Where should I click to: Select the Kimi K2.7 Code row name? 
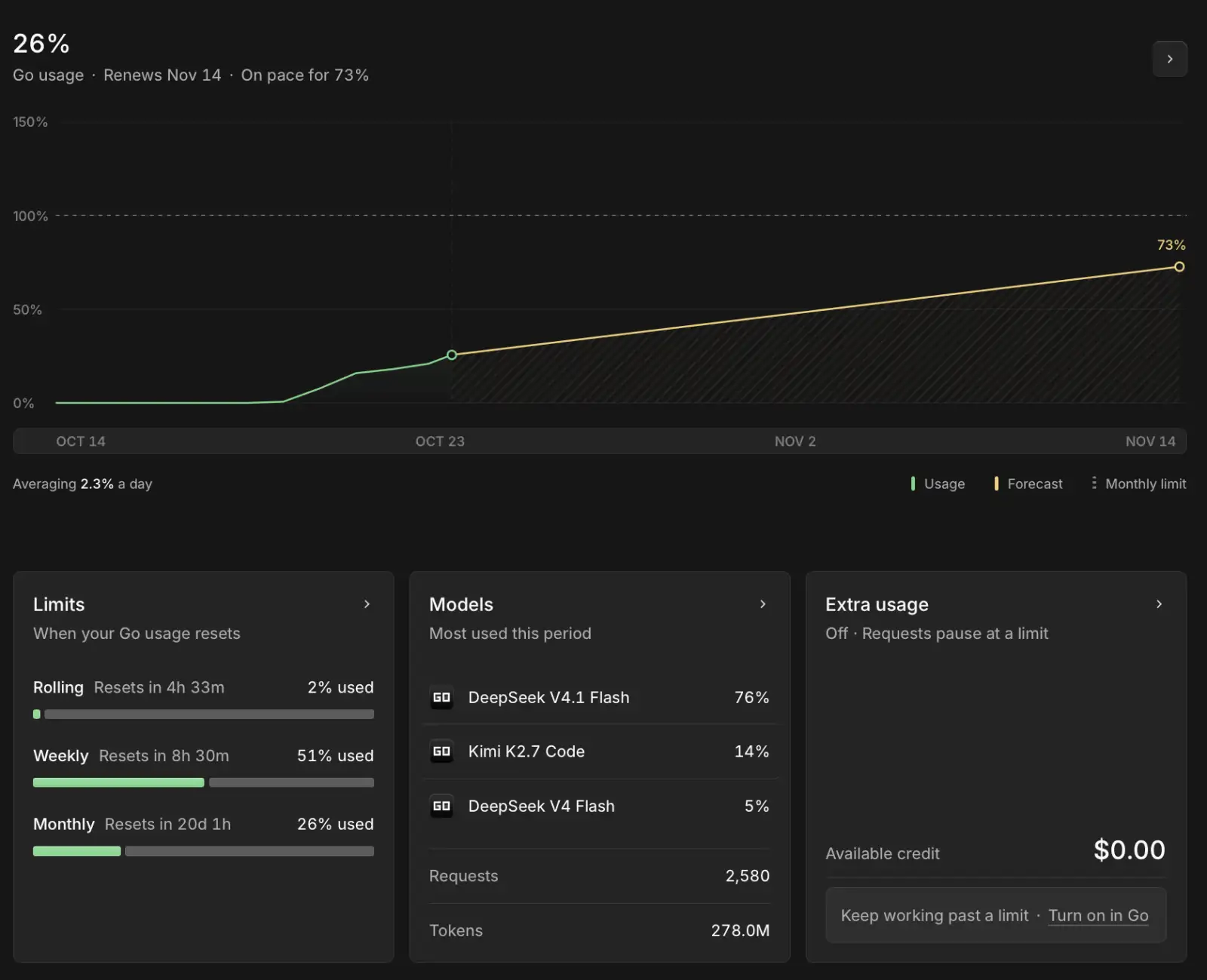(x=527, y=751)
